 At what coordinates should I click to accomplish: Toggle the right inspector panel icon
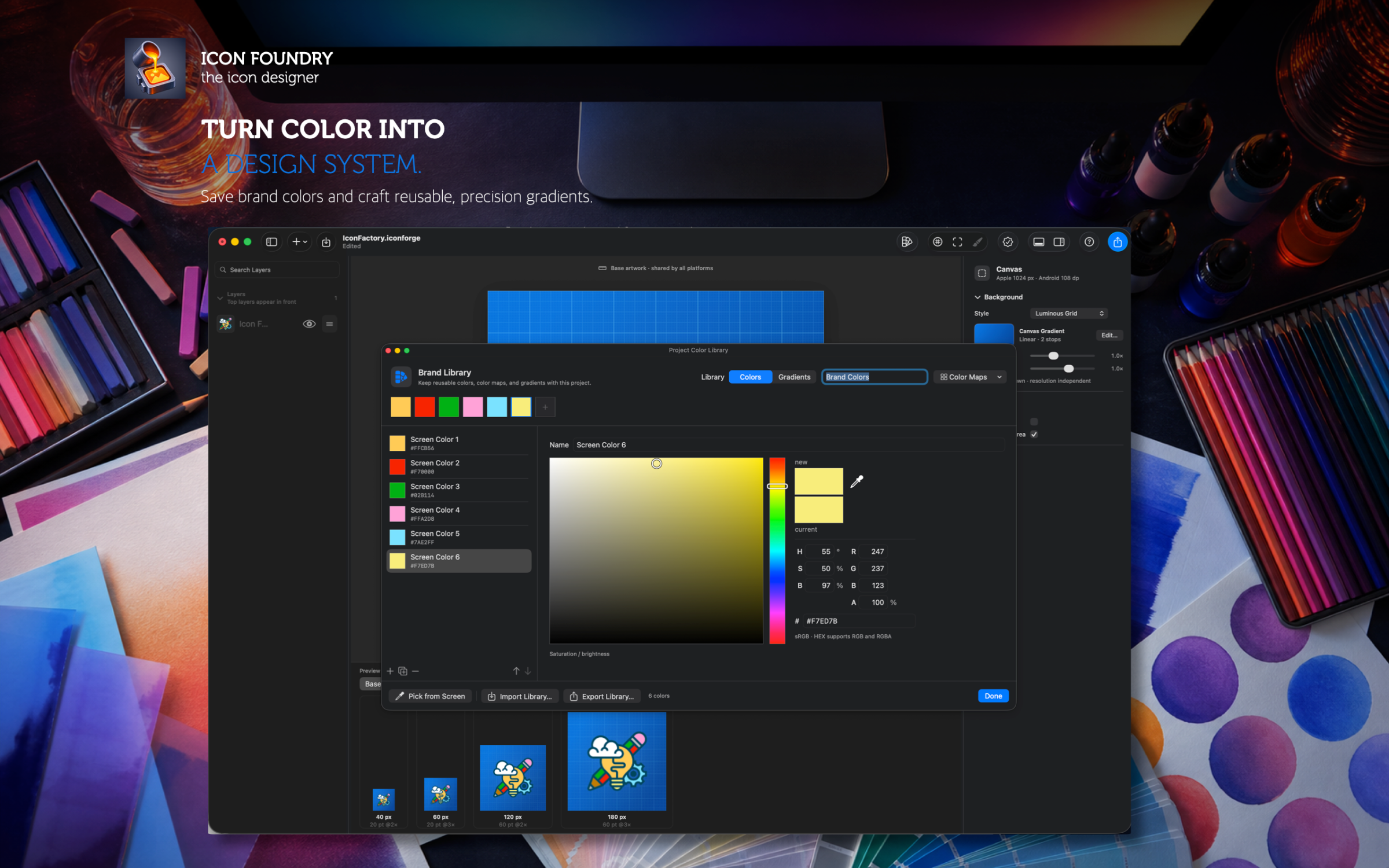1059,242
